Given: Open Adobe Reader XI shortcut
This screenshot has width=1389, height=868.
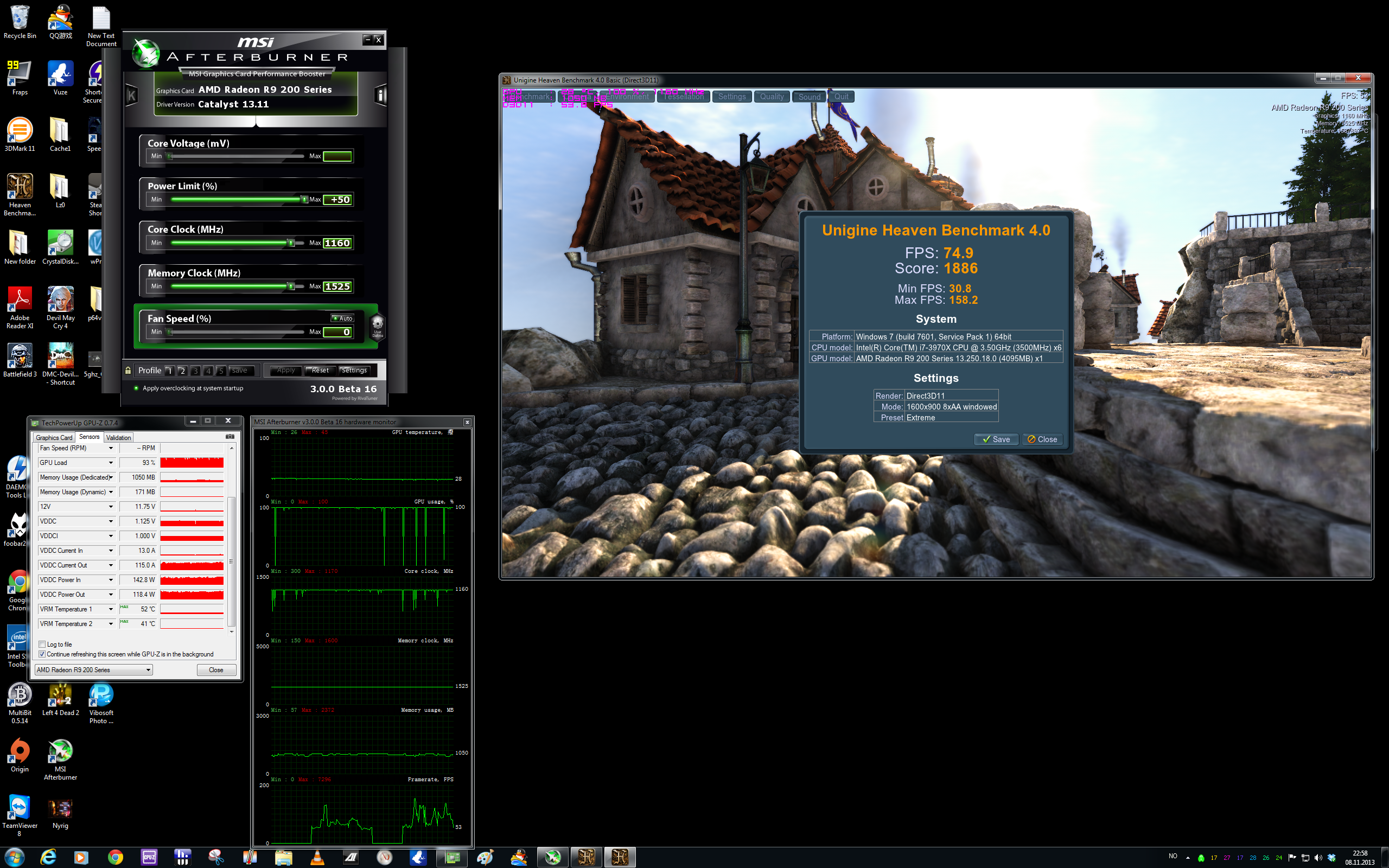Looking at the screenshot, I should pyautogui.click(x=20, y=307).
